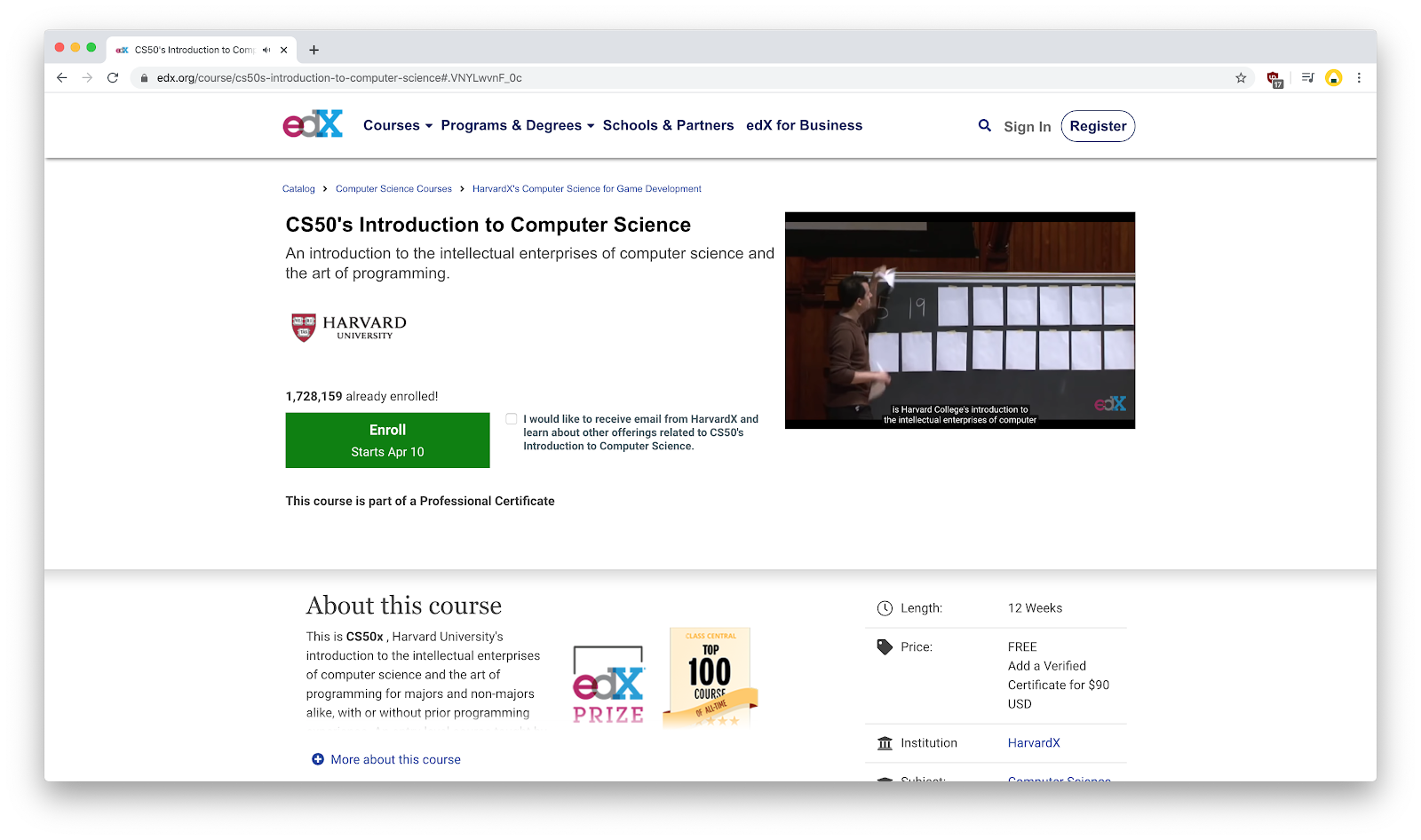
Task: Click the green macOS fullscreen window button
Action: [91, 47]
